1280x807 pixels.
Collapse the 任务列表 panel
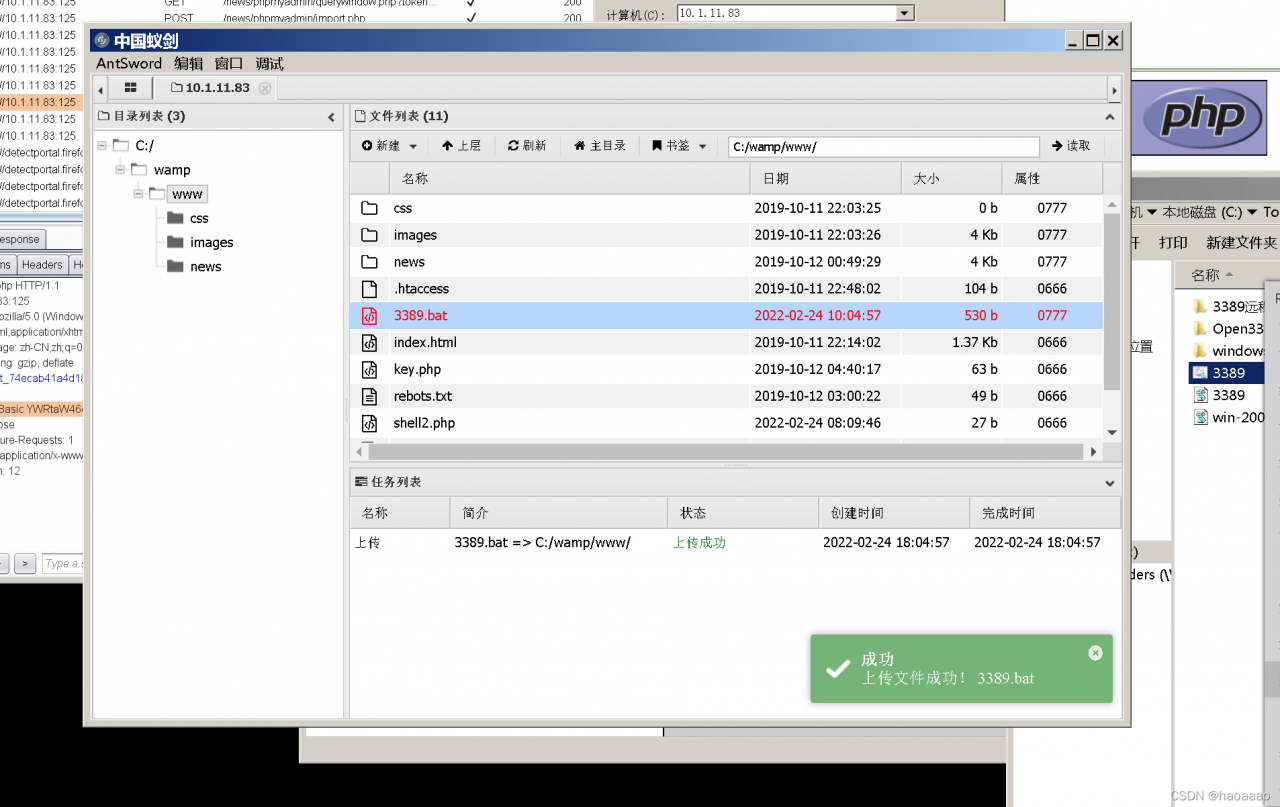click(1109, 483)
